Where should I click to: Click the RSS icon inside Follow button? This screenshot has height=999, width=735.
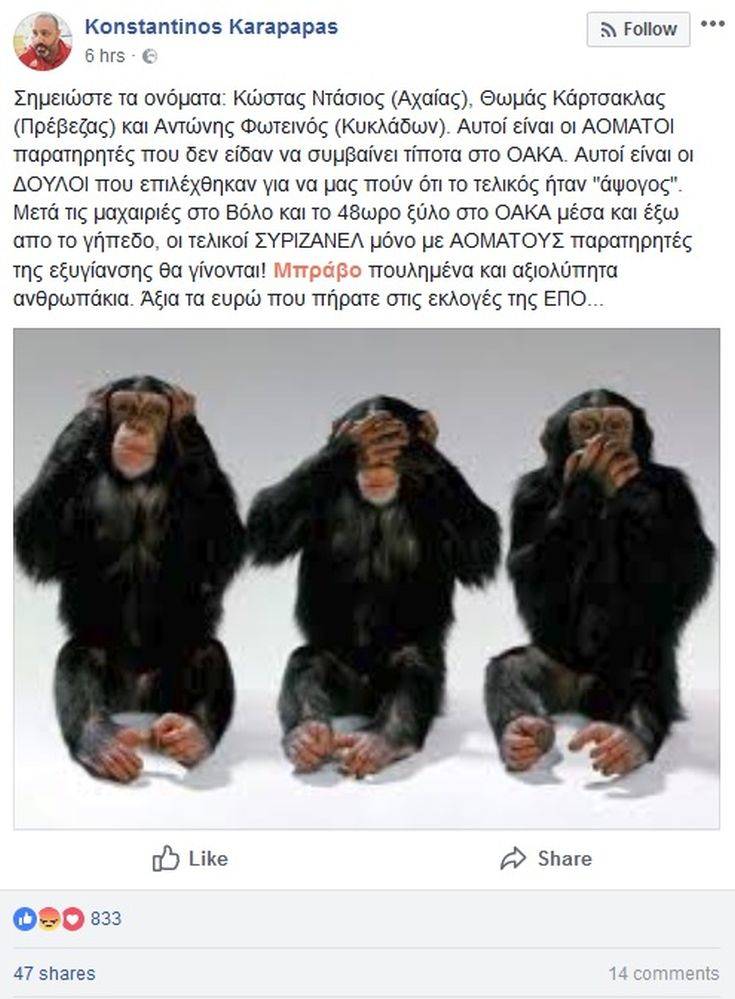[608, 30]
